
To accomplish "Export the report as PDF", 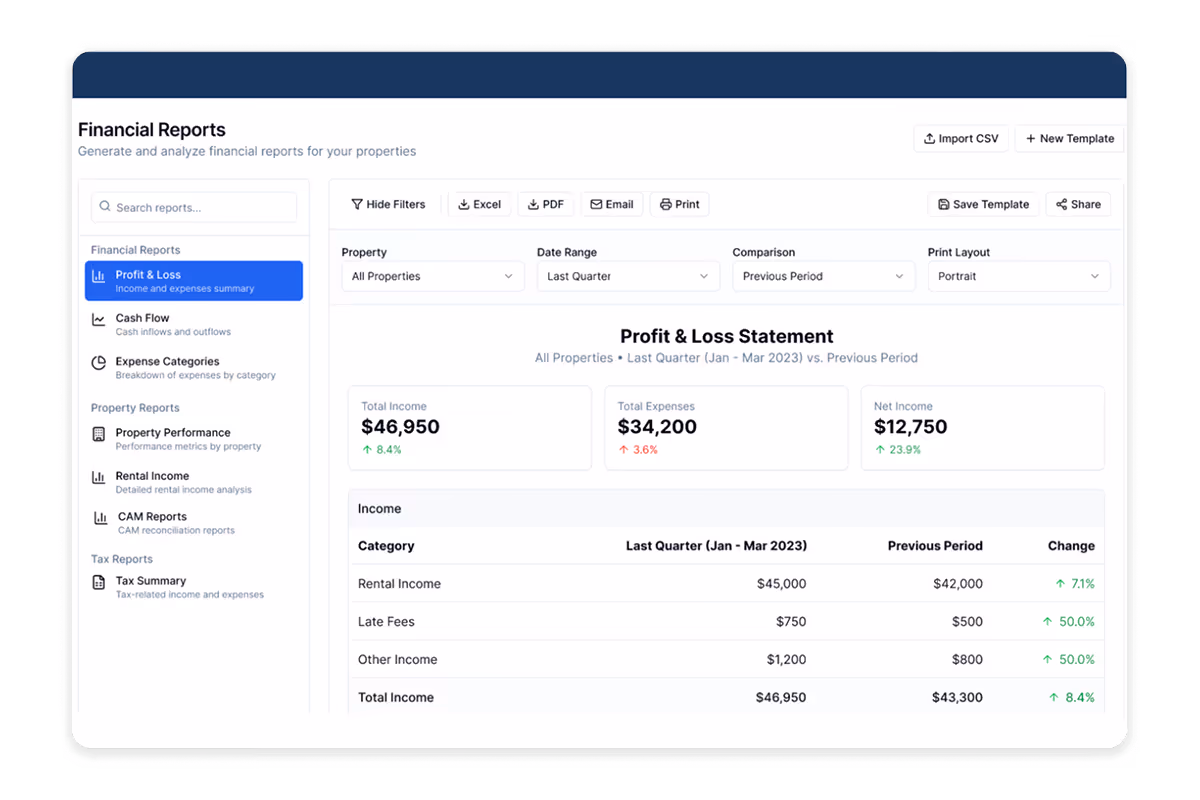I will point(546,204).
